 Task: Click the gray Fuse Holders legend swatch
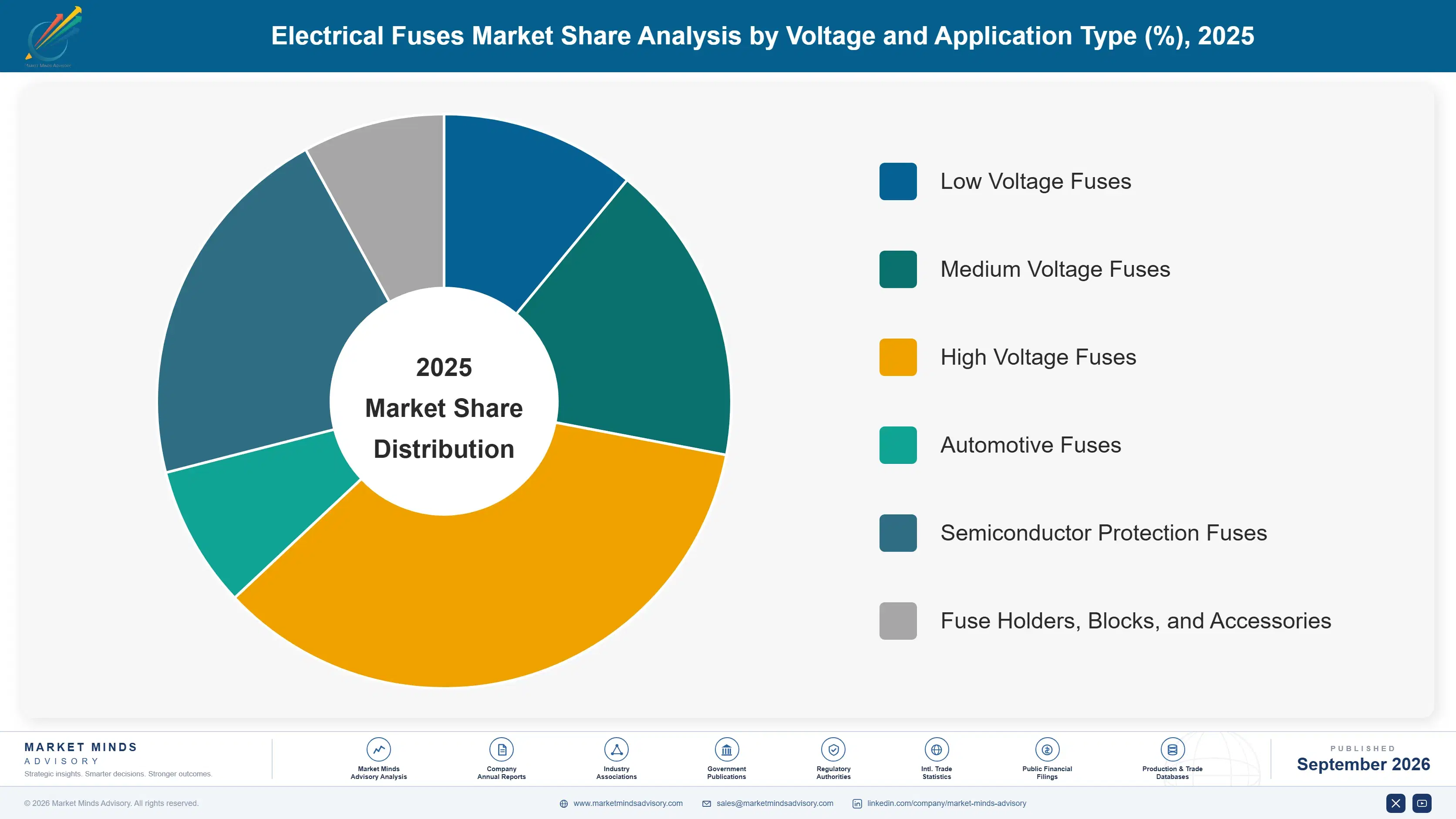(x=898, y=621)
